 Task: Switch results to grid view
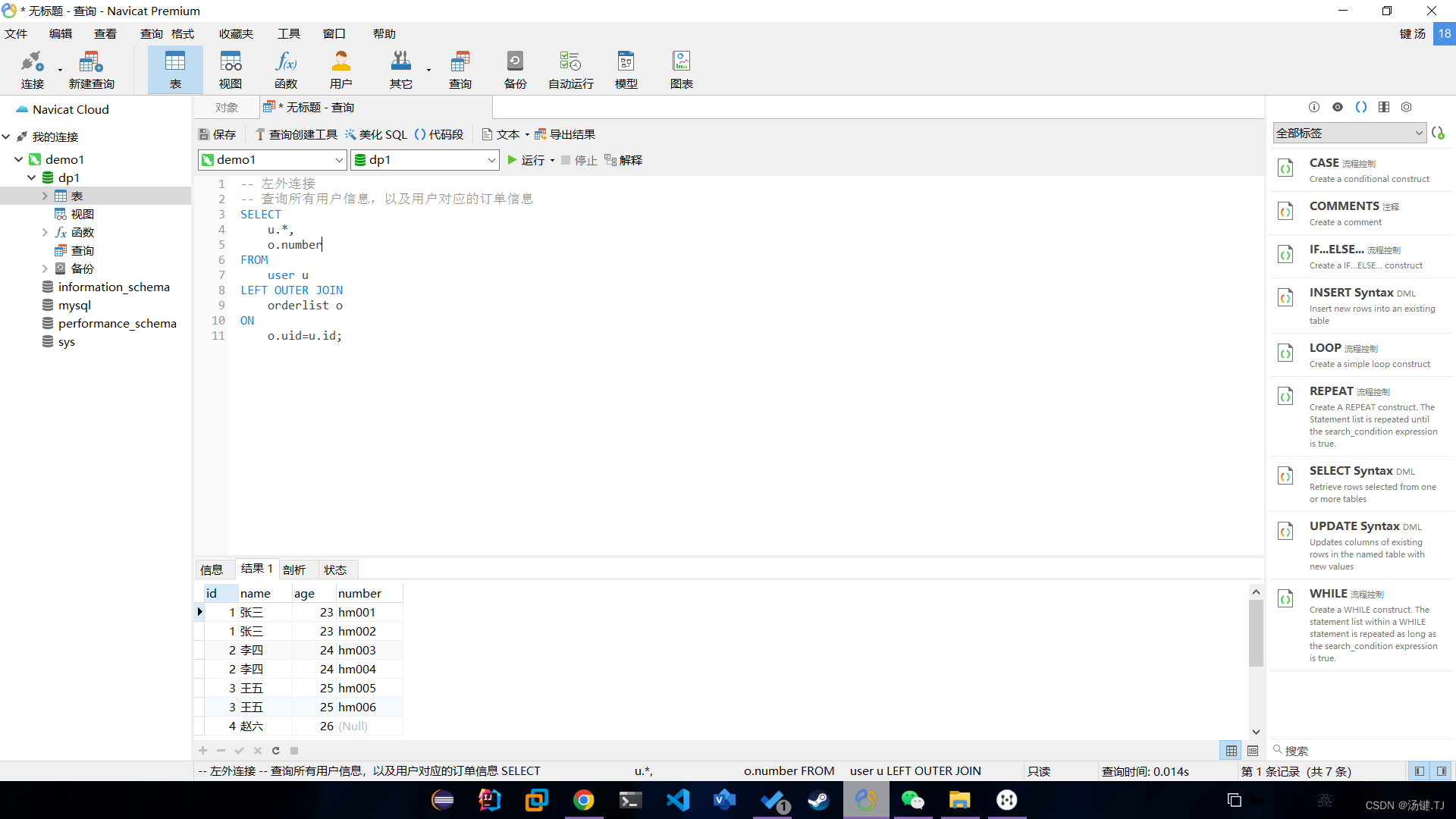1232,751
